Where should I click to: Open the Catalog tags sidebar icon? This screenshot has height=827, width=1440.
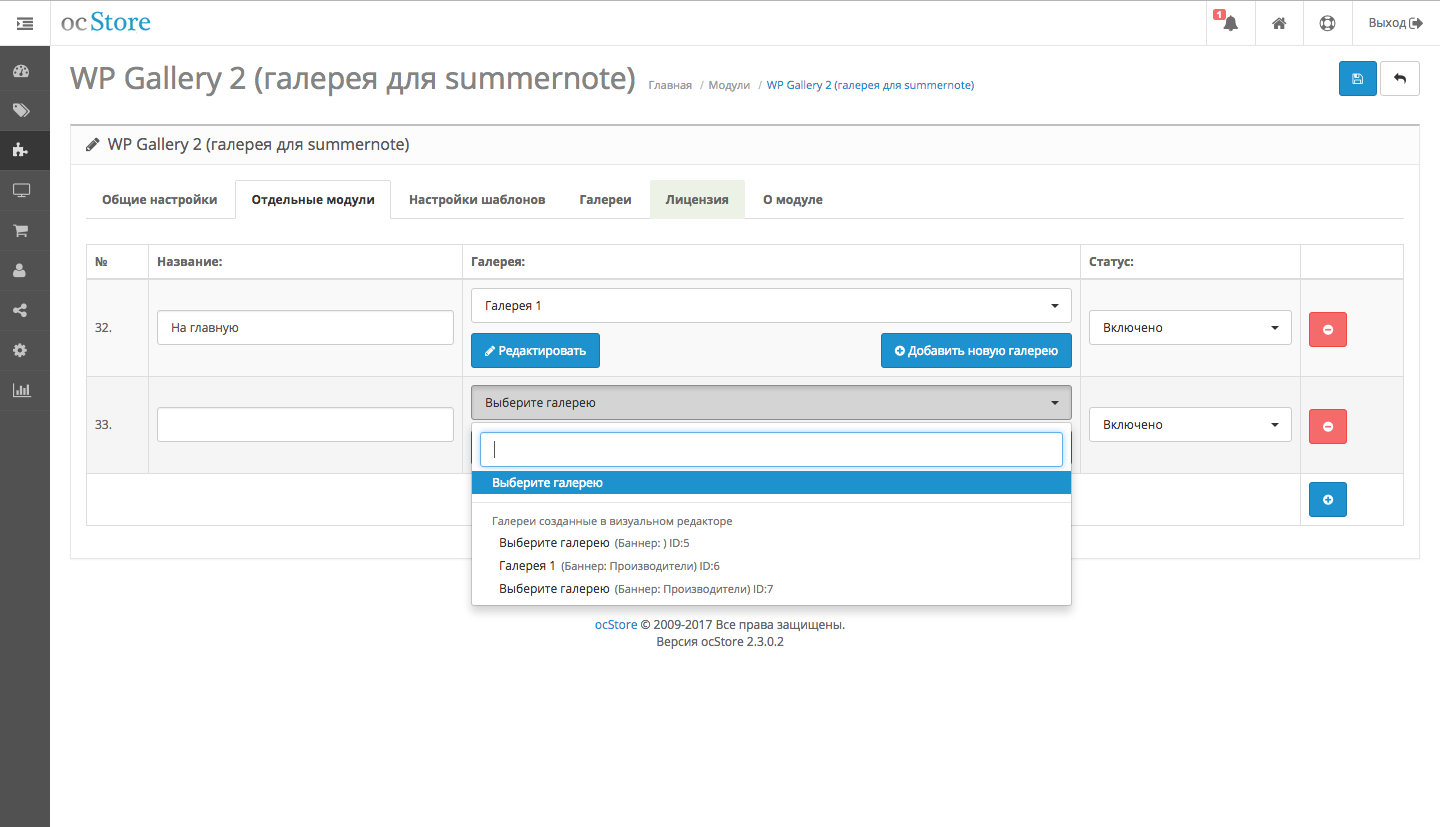pos(20,110)
